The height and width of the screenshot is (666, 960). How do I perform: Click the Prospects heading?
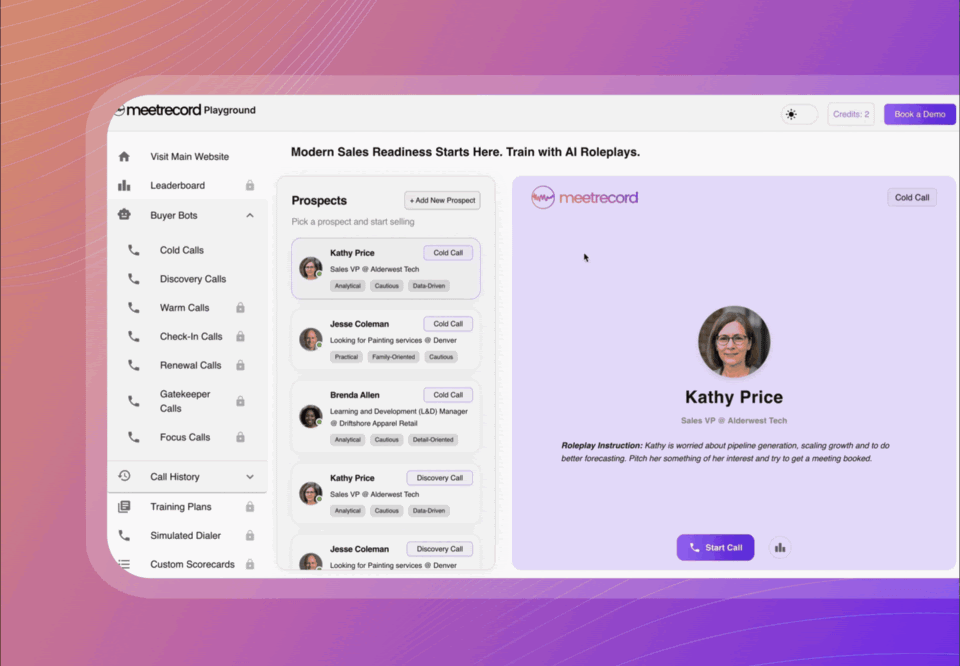tap(319, 200)
